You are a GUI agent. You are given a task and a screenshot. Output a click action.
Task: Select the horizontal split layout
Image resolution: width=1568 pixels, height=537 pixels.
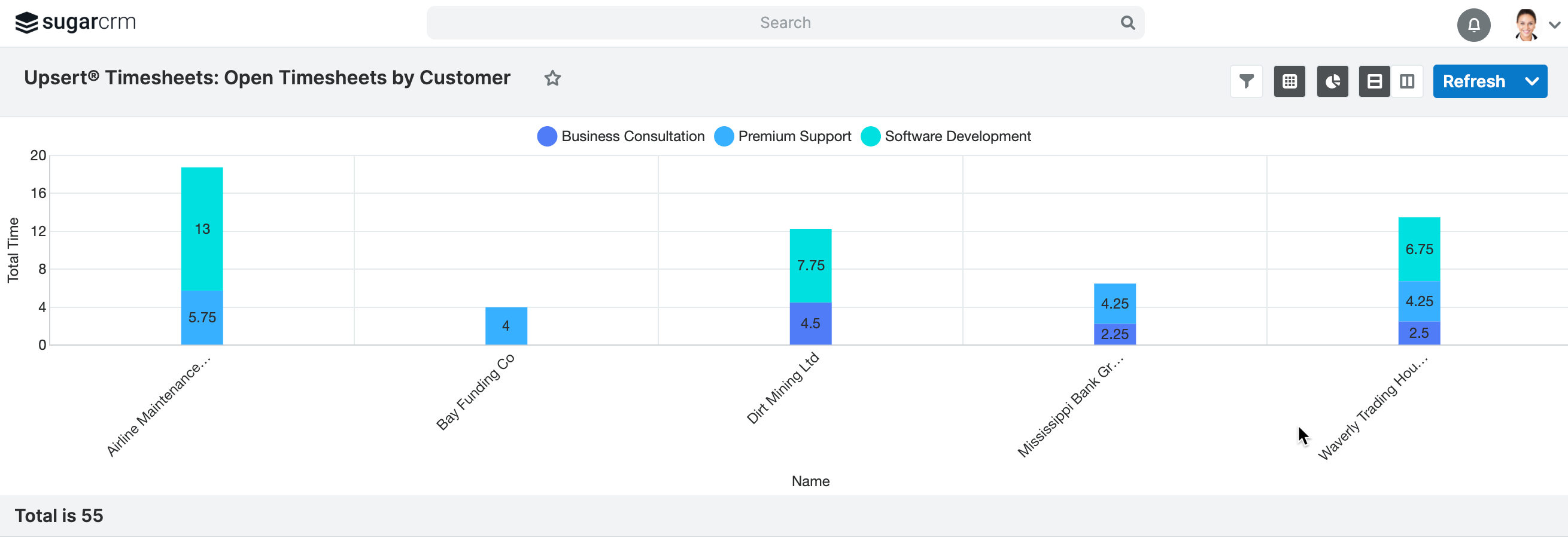[x=1374, y=81]
